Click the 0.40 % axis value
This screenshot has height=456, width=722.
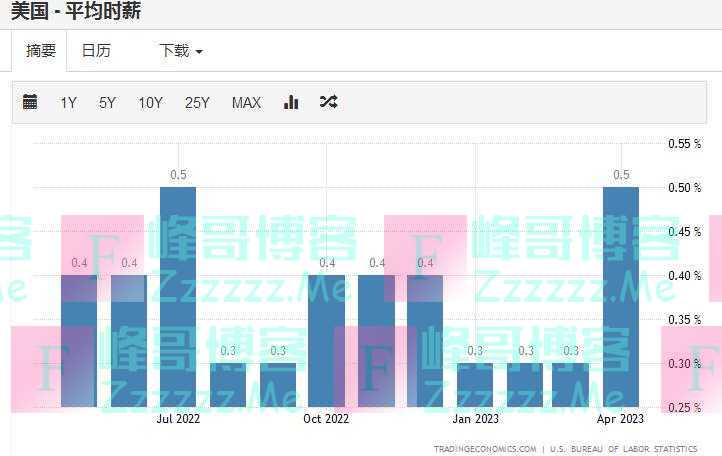tap(685, 275)
